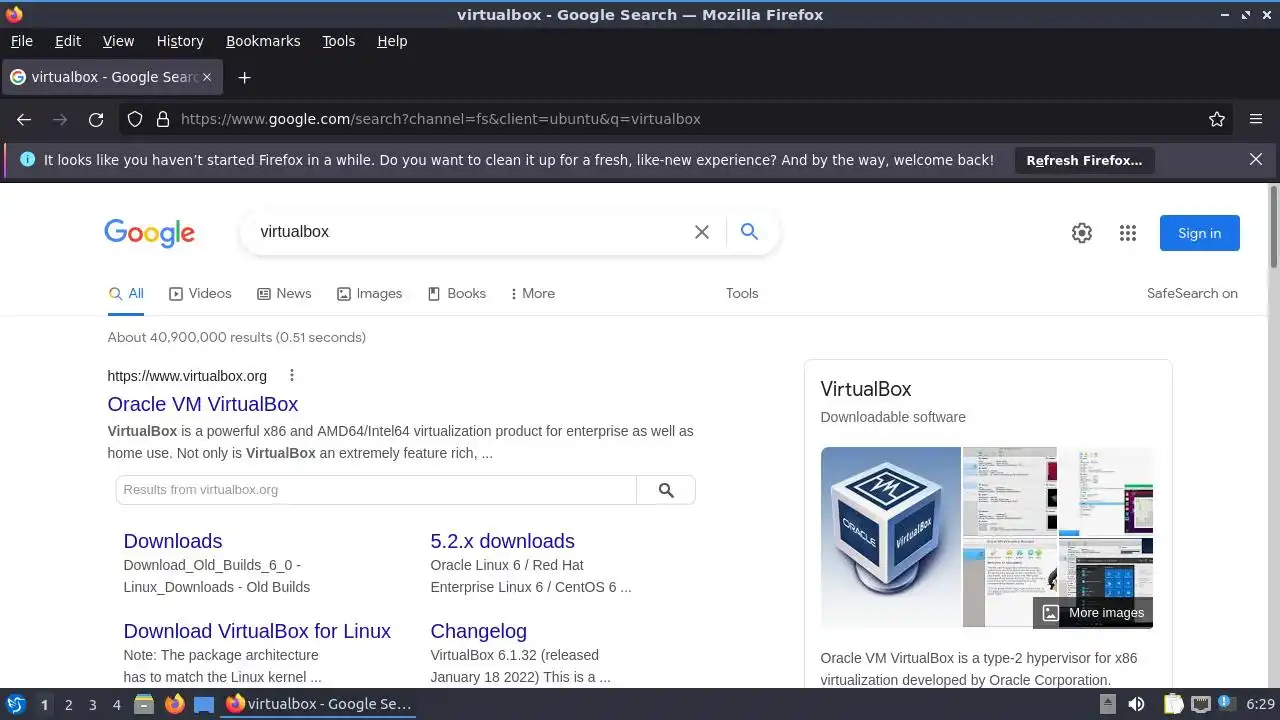The width and height of the screenshot is (1280, 720).
Task: Open the desktop start menu icon
Action: (15, 704)
